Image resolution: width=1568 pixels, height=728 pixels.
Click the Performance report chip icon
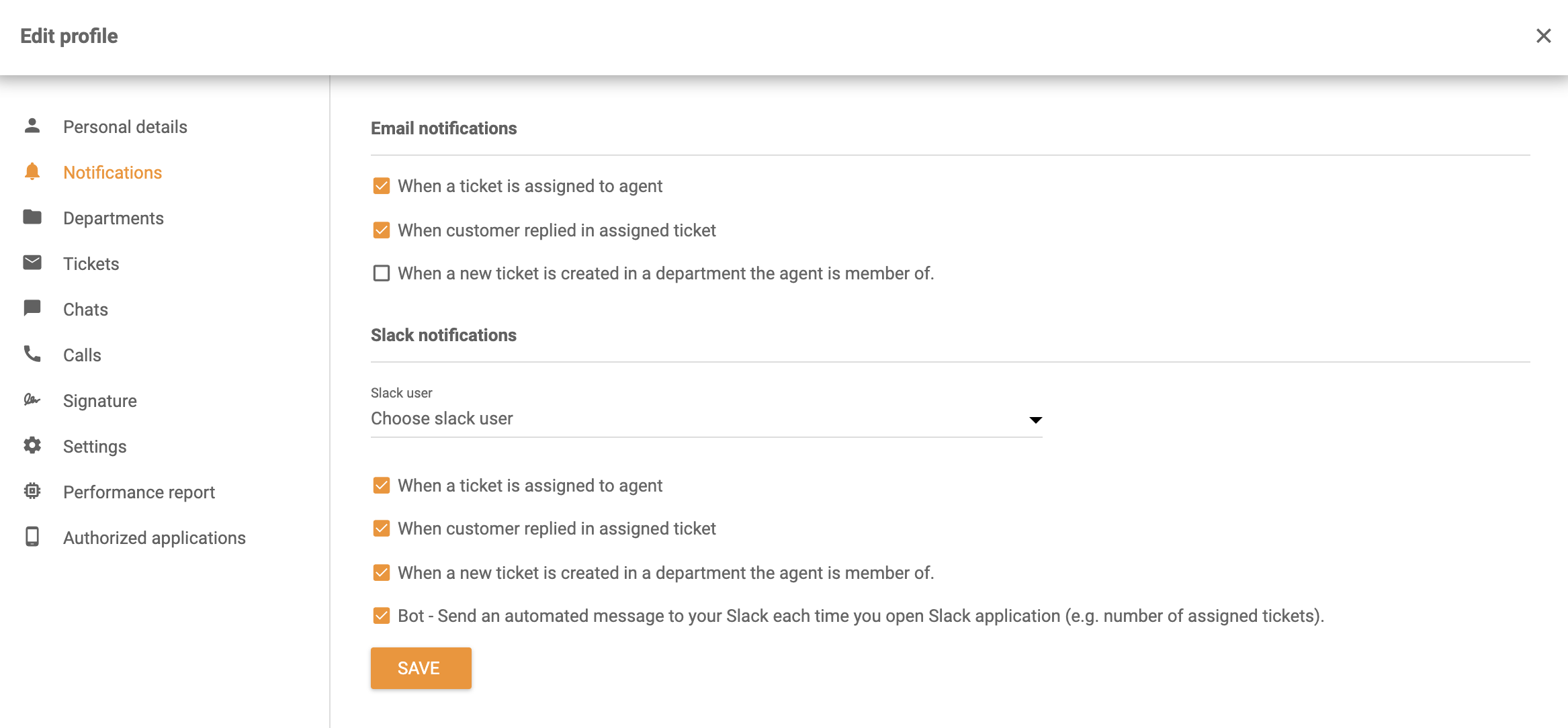point(32,492)
